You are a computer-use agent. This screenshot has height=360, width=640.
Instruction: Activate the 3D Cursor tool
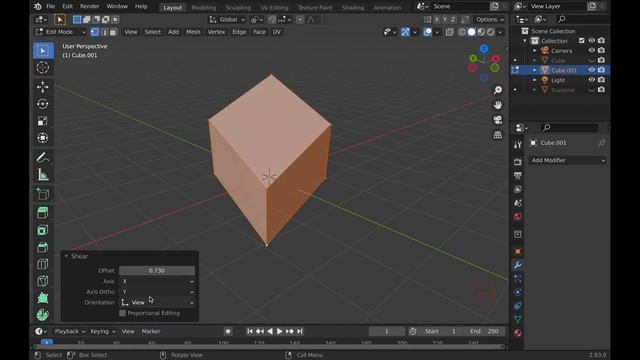coord(43,67)
